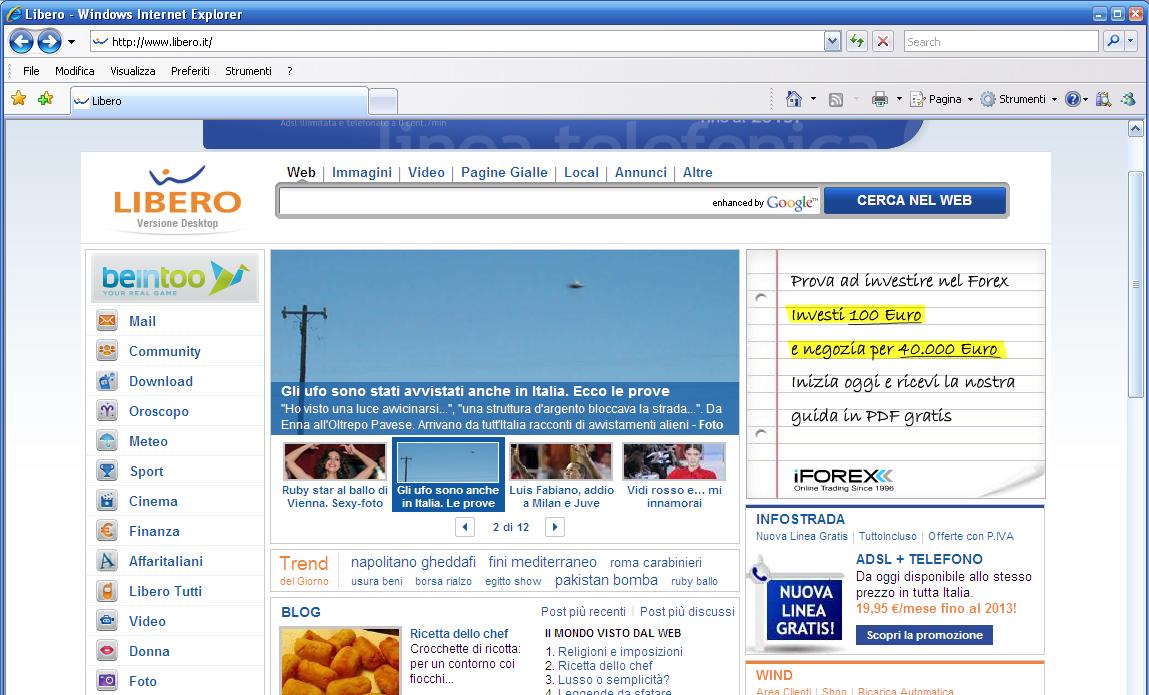The height and width of the screenshot is (695, 1149).
Task: Click the Community icon in the sidebar
Action: pyautogui.click(x=107, y=350)
